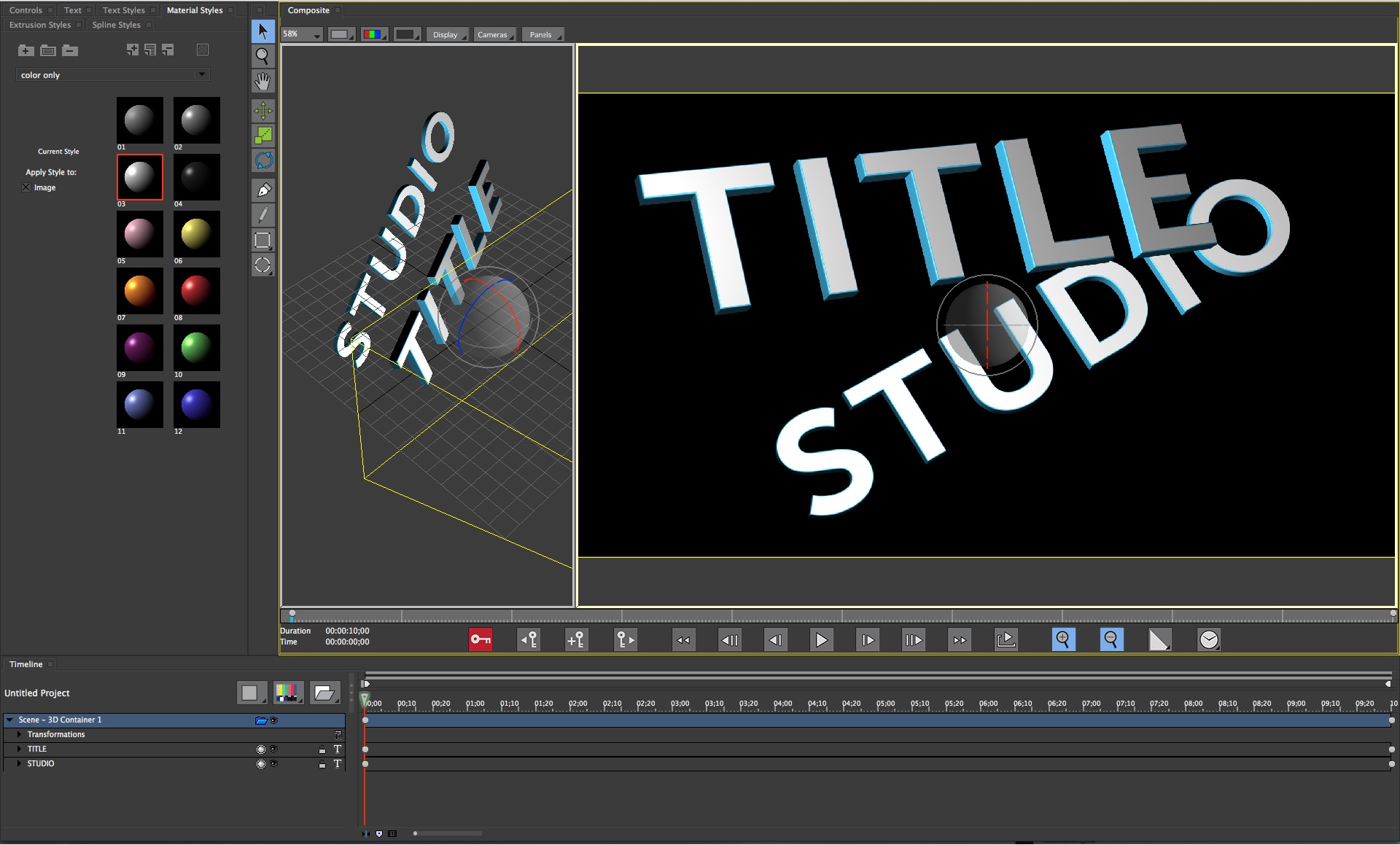Open the color only dropdown
The image size is (1400, 845).
pyautogui.click(x=113, y=74)
